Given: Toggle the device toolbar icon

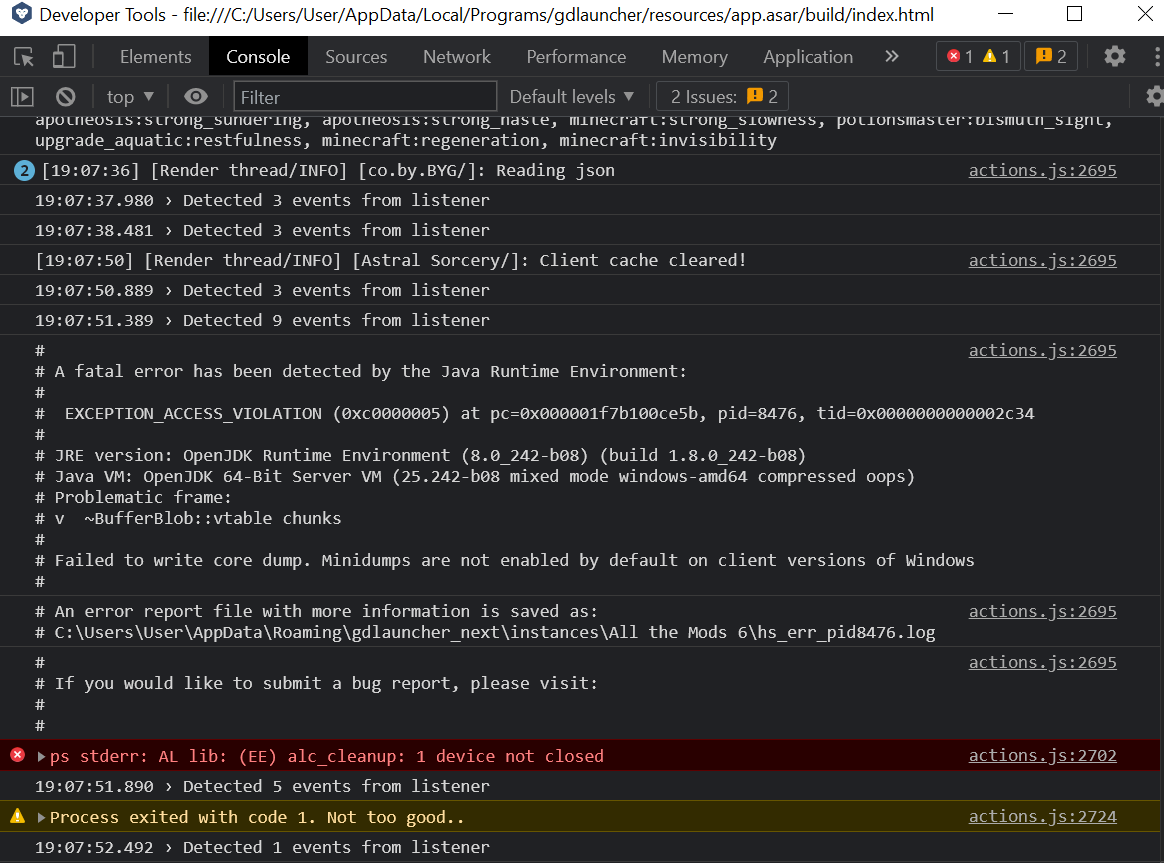Looking at the screenshot, I should (x=64, y=56).
